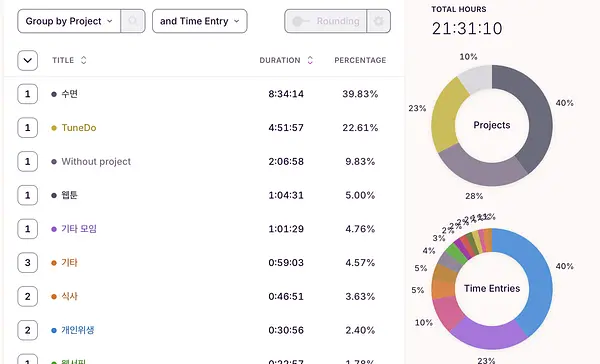Screen dimensions: 600x364
Task: Toggle the Rounding switch
Action: pyautogui.click(x=325, y=21)
